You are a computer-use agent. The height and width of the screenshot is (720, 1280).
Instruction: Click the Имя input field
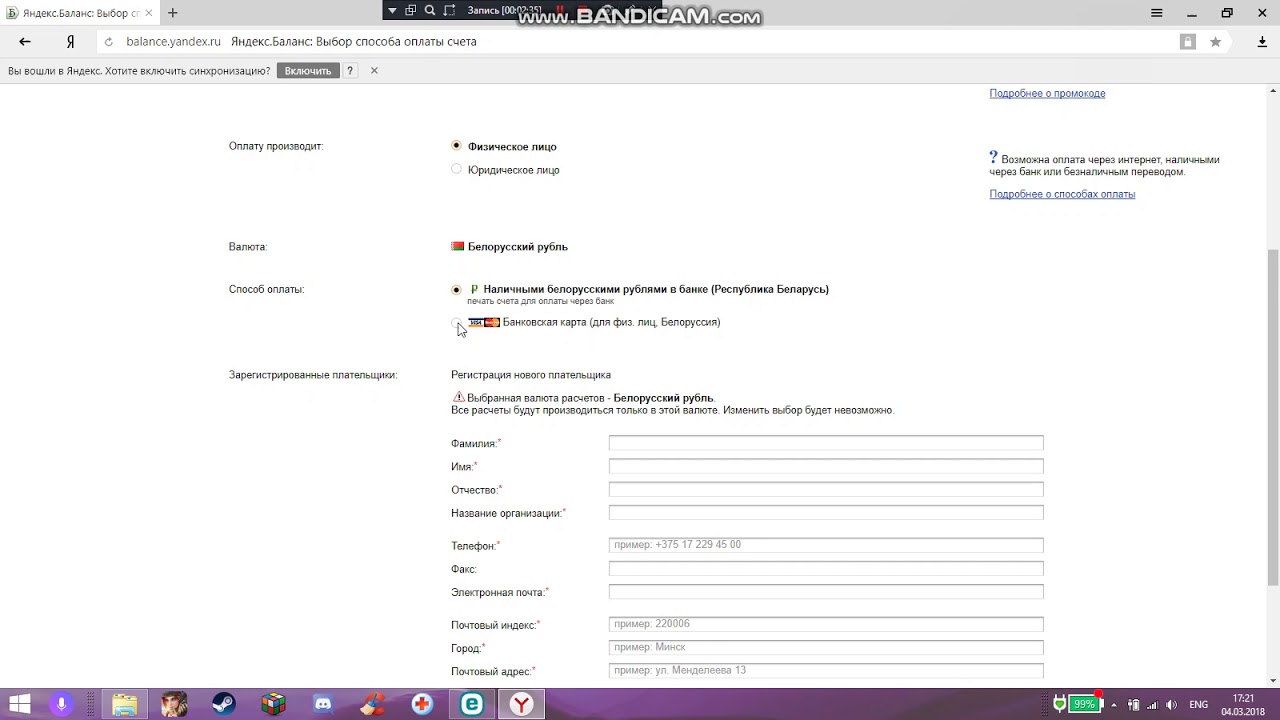click(x=826, y=466)
